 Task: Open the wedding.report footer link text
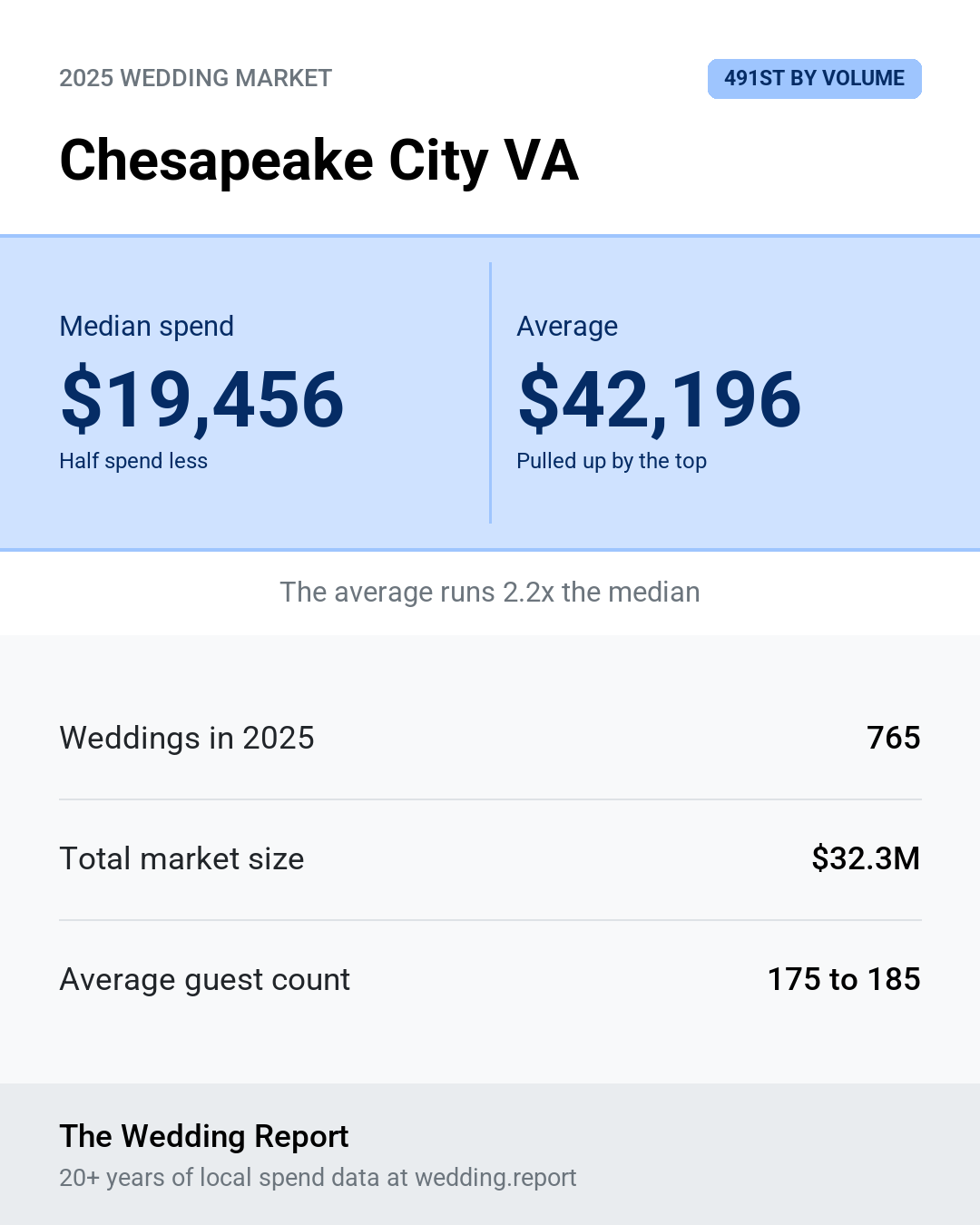495,1178
